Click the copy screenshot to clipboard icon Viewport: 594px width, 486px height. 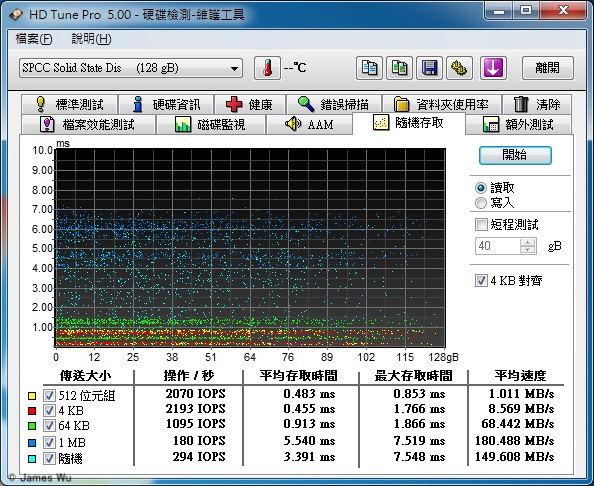[399, 68]
